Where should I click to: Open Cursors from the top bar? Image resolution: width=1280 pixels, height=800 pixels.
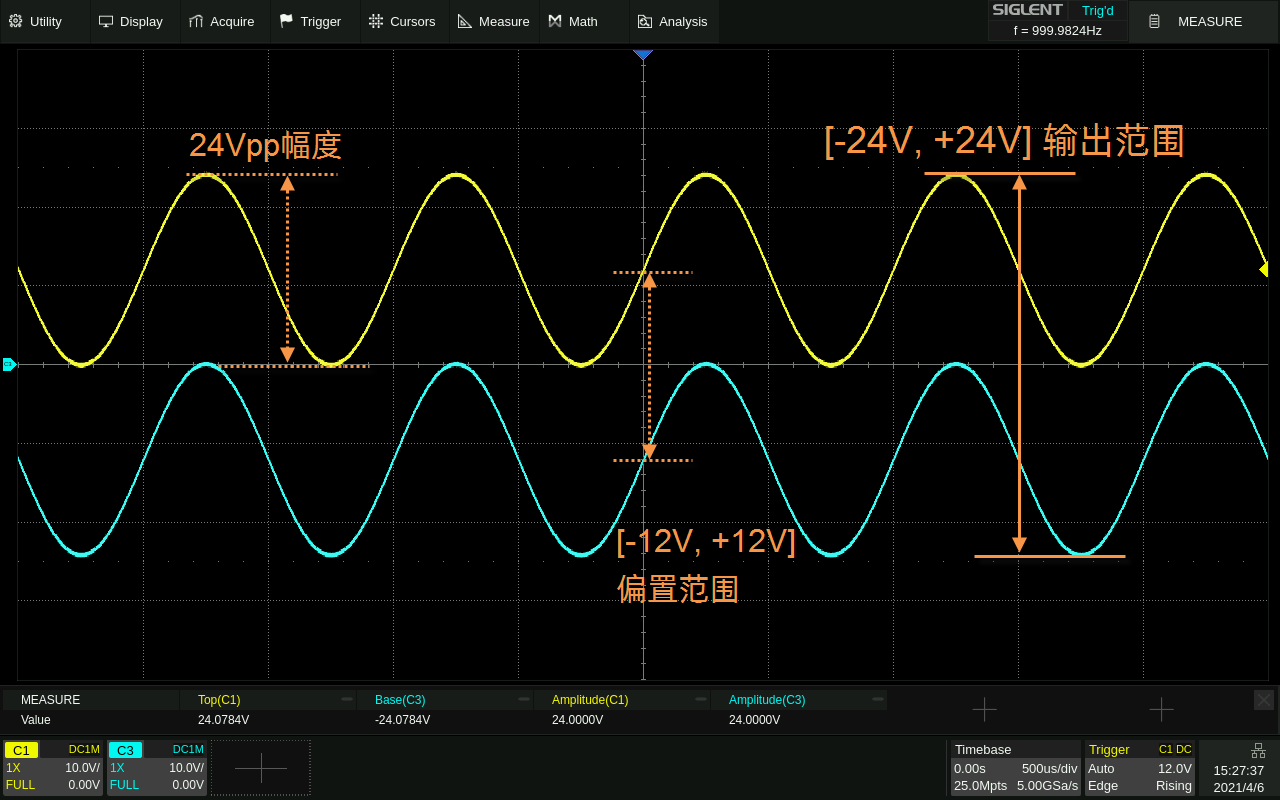(x=402, y=21)
